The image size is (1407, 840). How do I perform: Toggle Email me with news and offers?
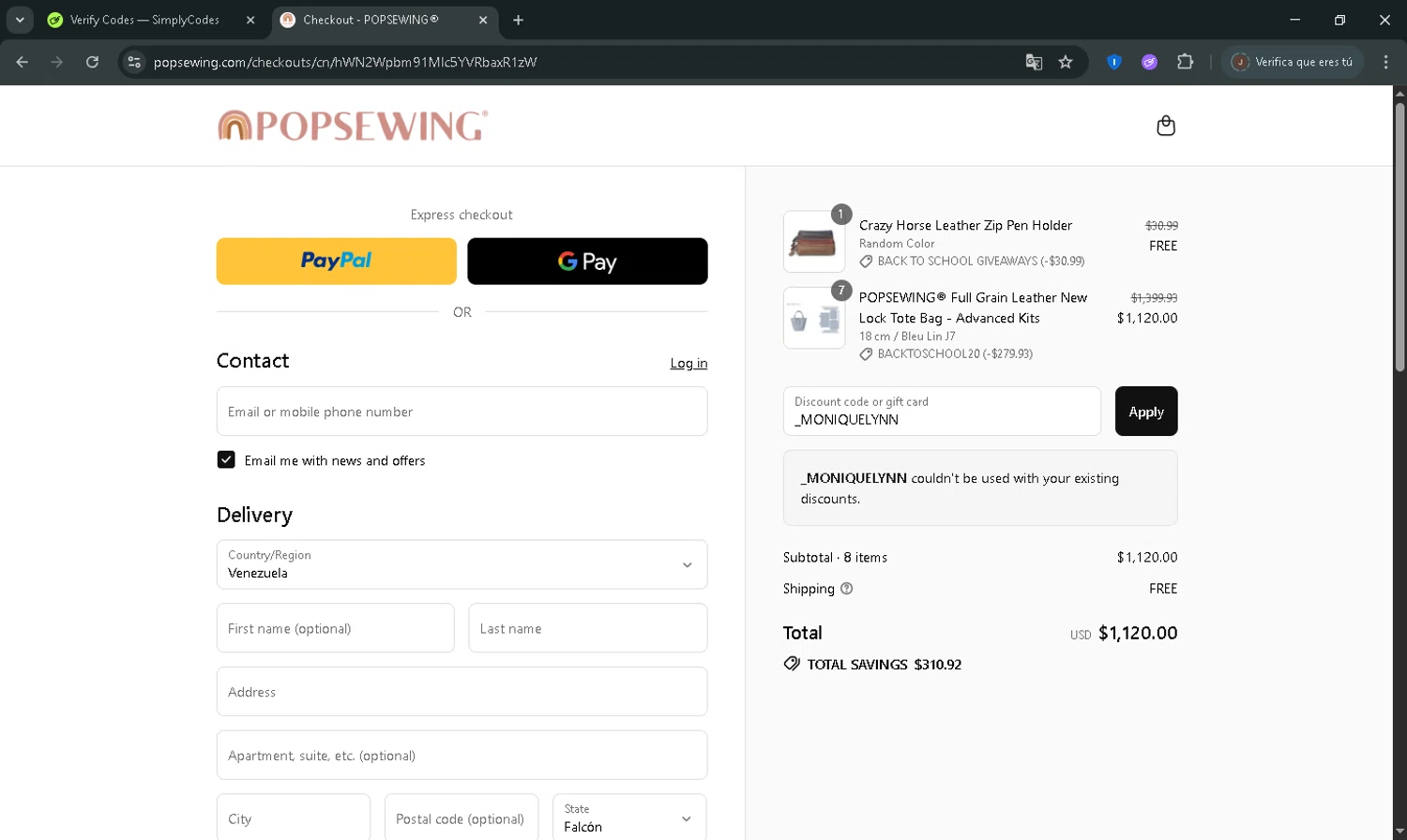pos(226,459)
